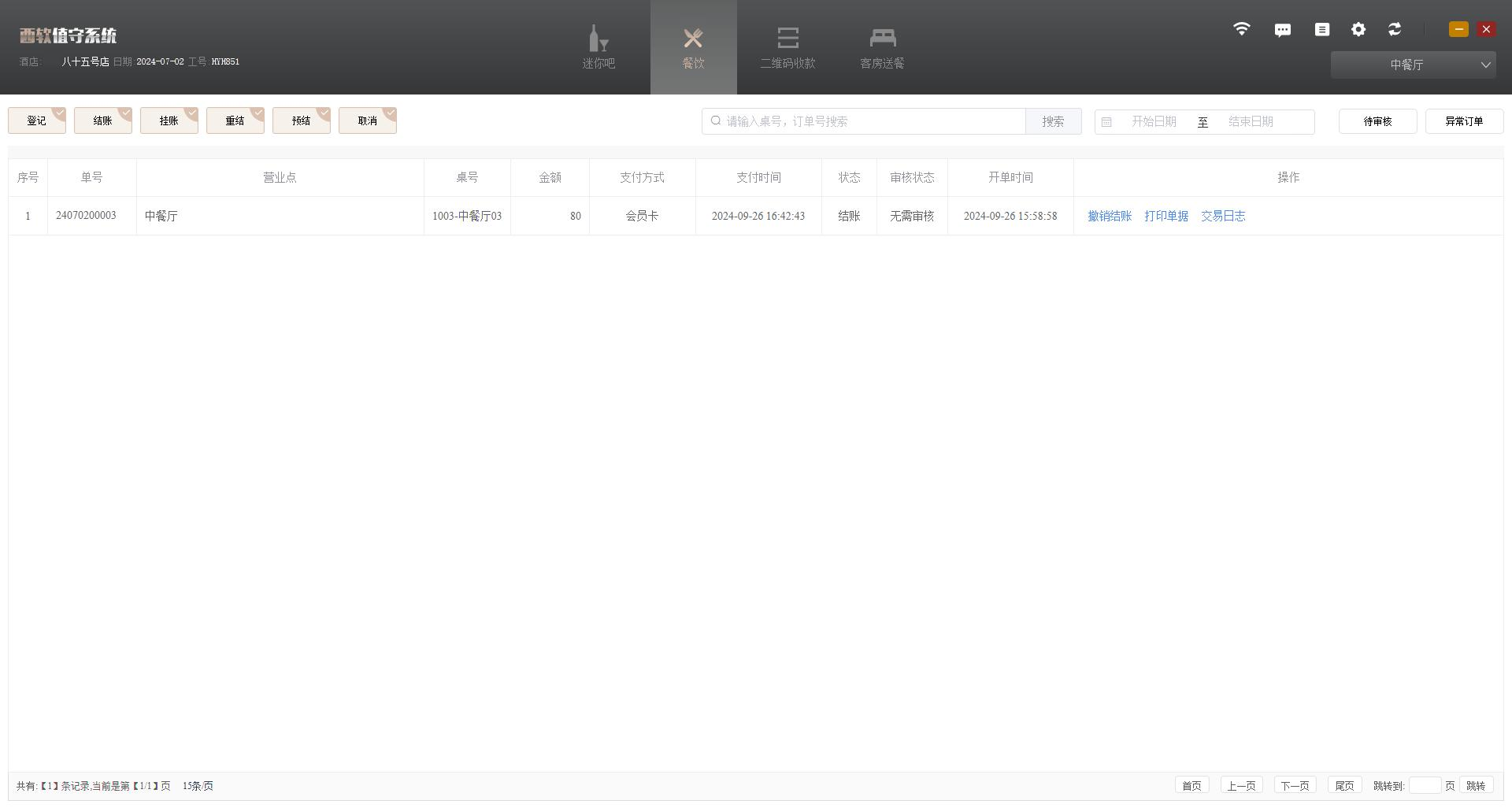The image size is (1512, 808).
Task: Click the refresh sync icon
Action: pyautogui.click(x=1394, y=29)
